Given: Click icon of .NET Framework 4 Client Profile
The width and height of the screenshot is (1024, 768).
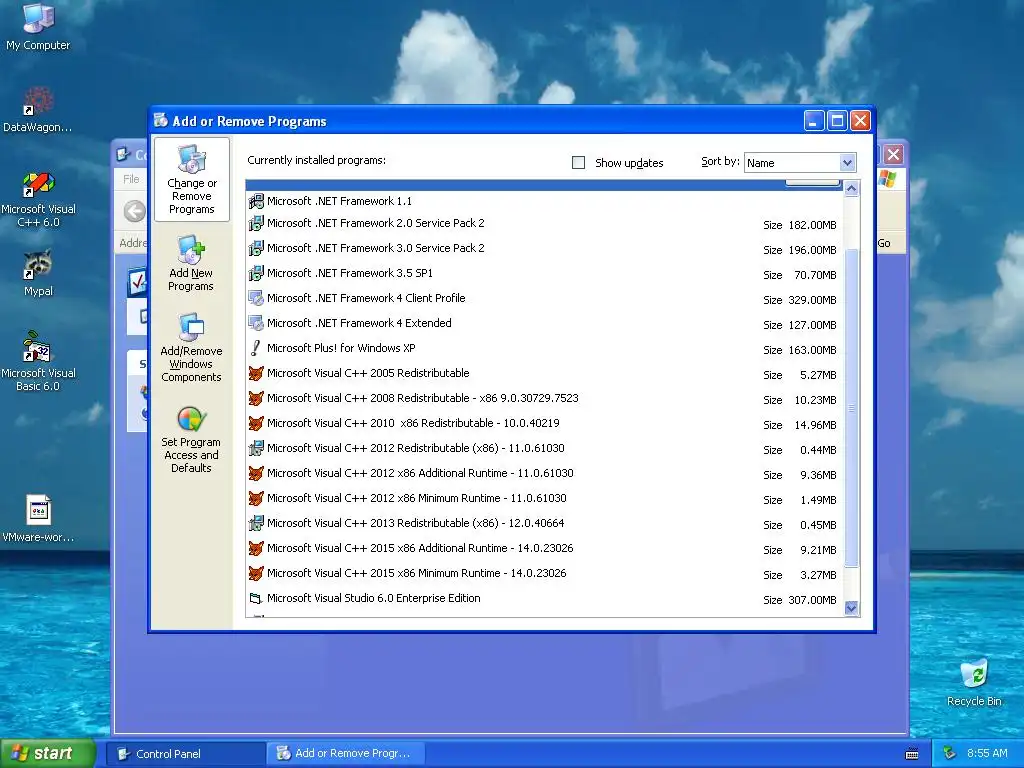Looking at the screenshot, I should (x=256, y=298).
